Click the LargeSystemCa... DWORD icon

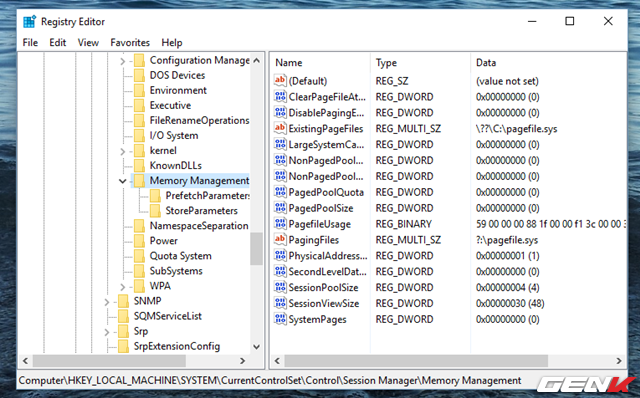click(x=280, y=144)
